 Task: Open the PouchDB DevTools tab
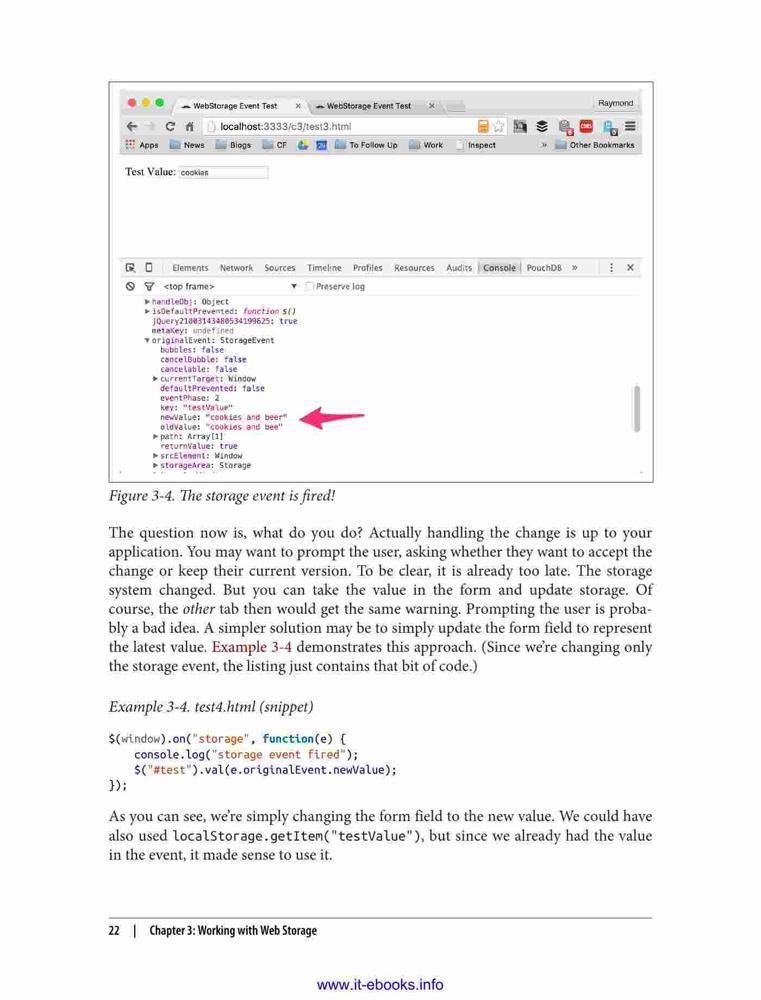pos(544,268)
